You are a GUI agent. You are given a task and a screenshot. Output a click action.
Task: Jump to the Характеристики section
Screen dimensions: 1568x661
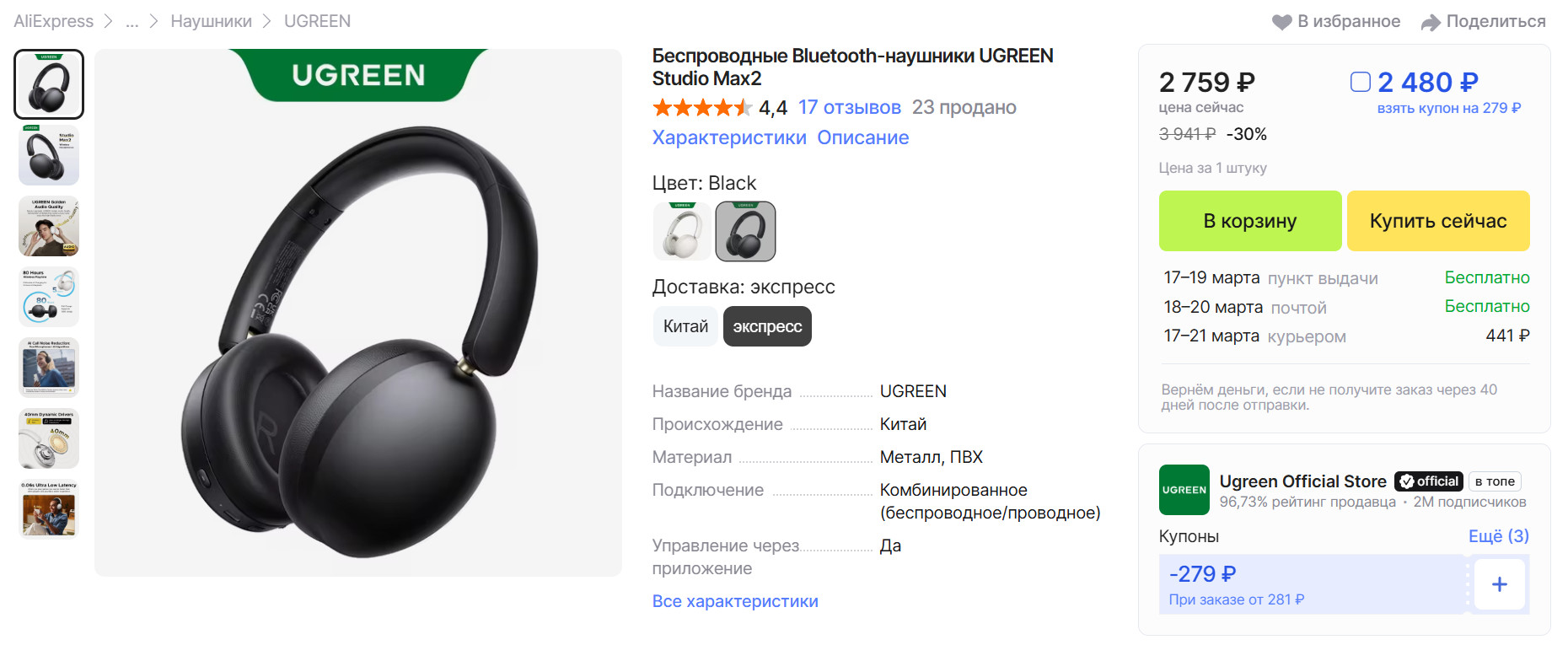point(729,137)
